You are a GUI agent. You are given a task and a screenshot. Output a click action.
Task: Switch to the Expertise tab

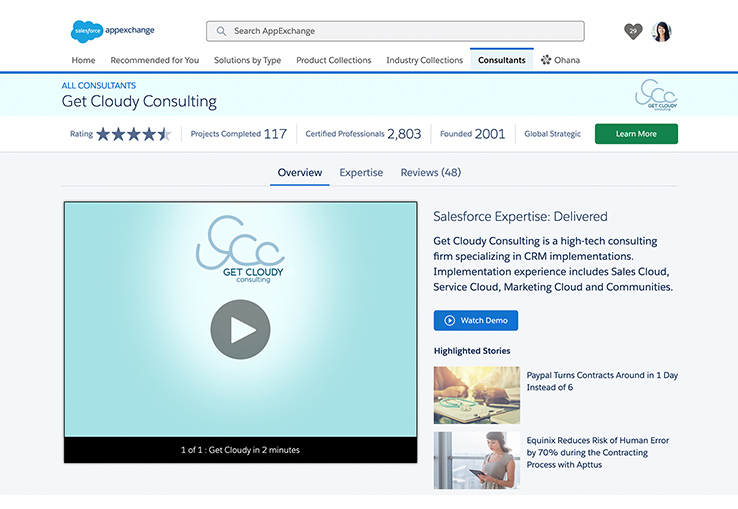click(361, 172)
